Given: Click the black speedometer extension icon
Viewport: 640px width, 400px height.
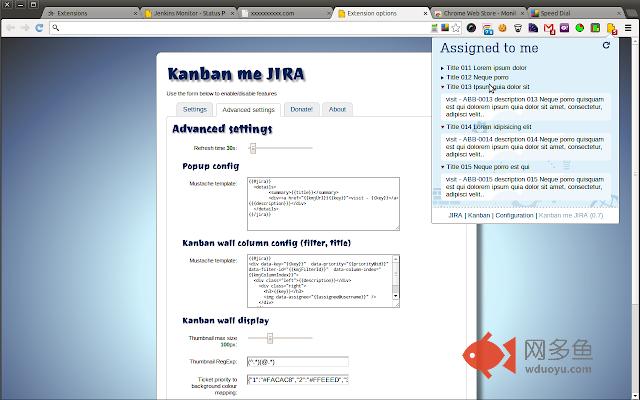Looking at the screenshot, I should pos(471,28).
